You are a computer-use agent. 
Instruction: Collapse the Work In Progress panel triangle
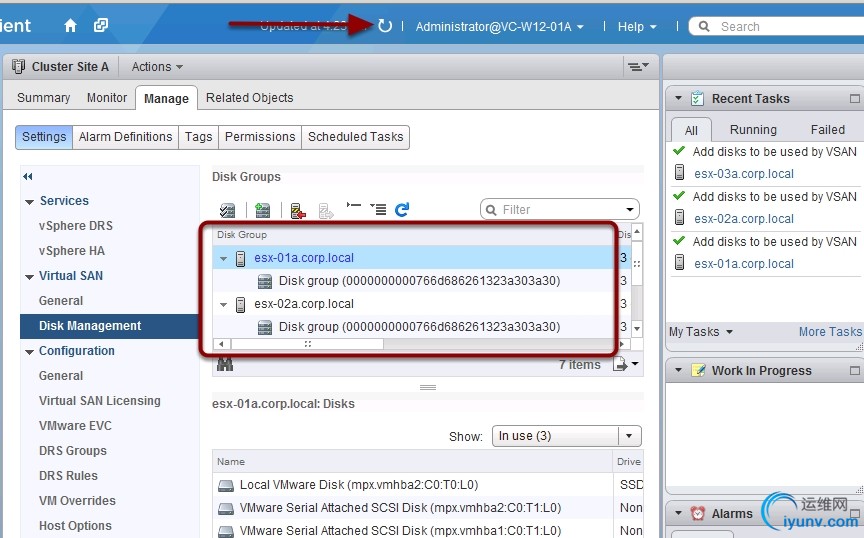click(679, 370)
